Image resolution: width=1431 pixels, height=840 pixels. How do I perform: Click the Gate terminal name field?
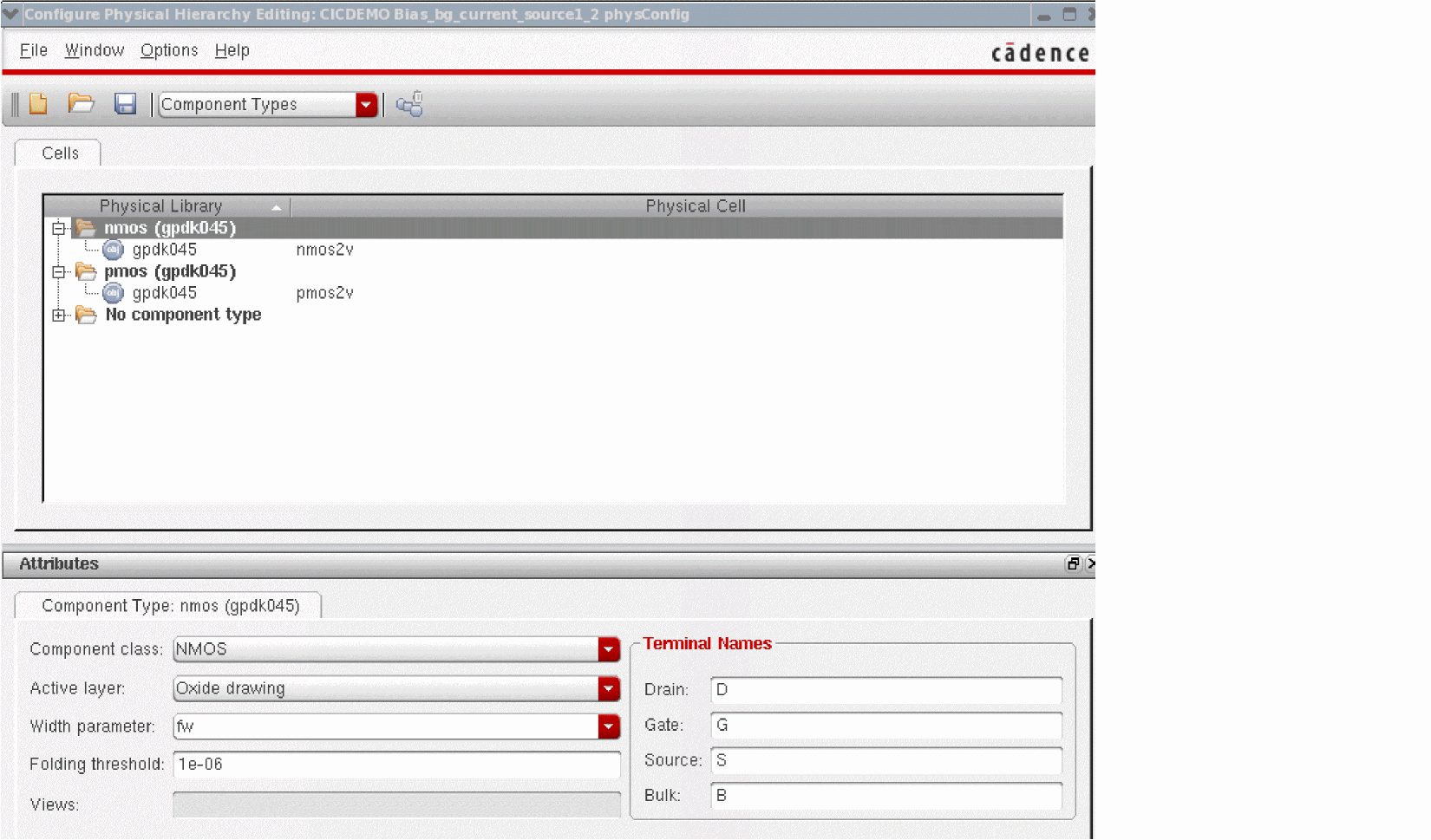pyautogui.click(x=886, y=726)
